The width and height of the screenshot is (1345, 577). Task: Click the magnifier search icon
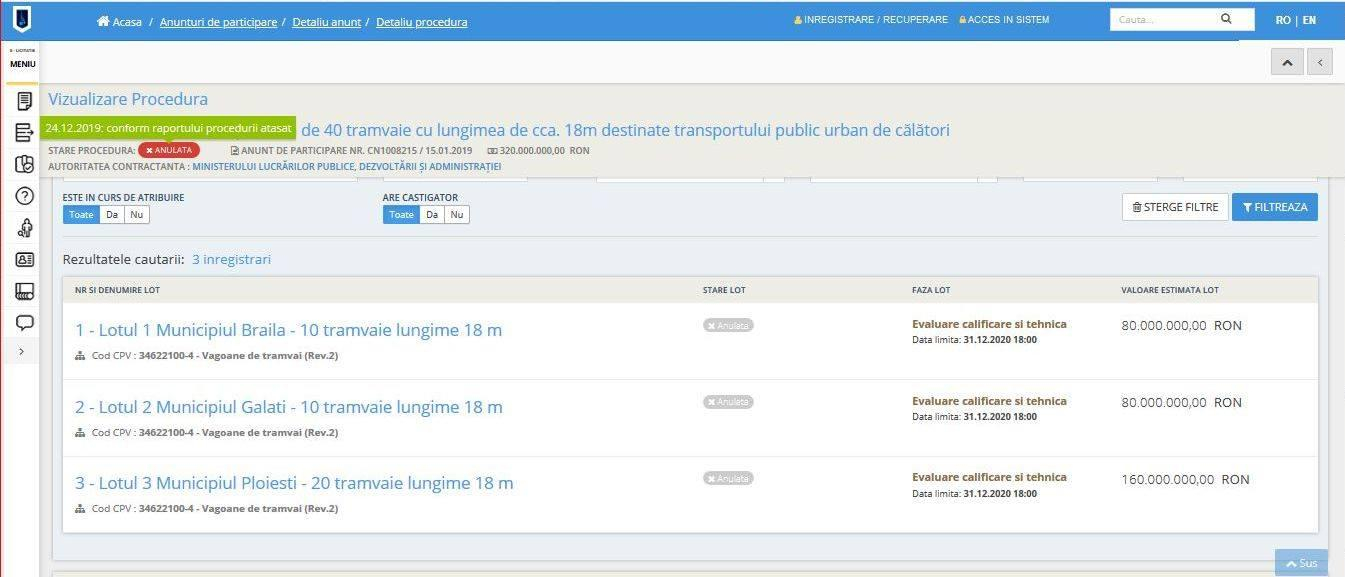pyautogui.click(x=1226, y=19)
